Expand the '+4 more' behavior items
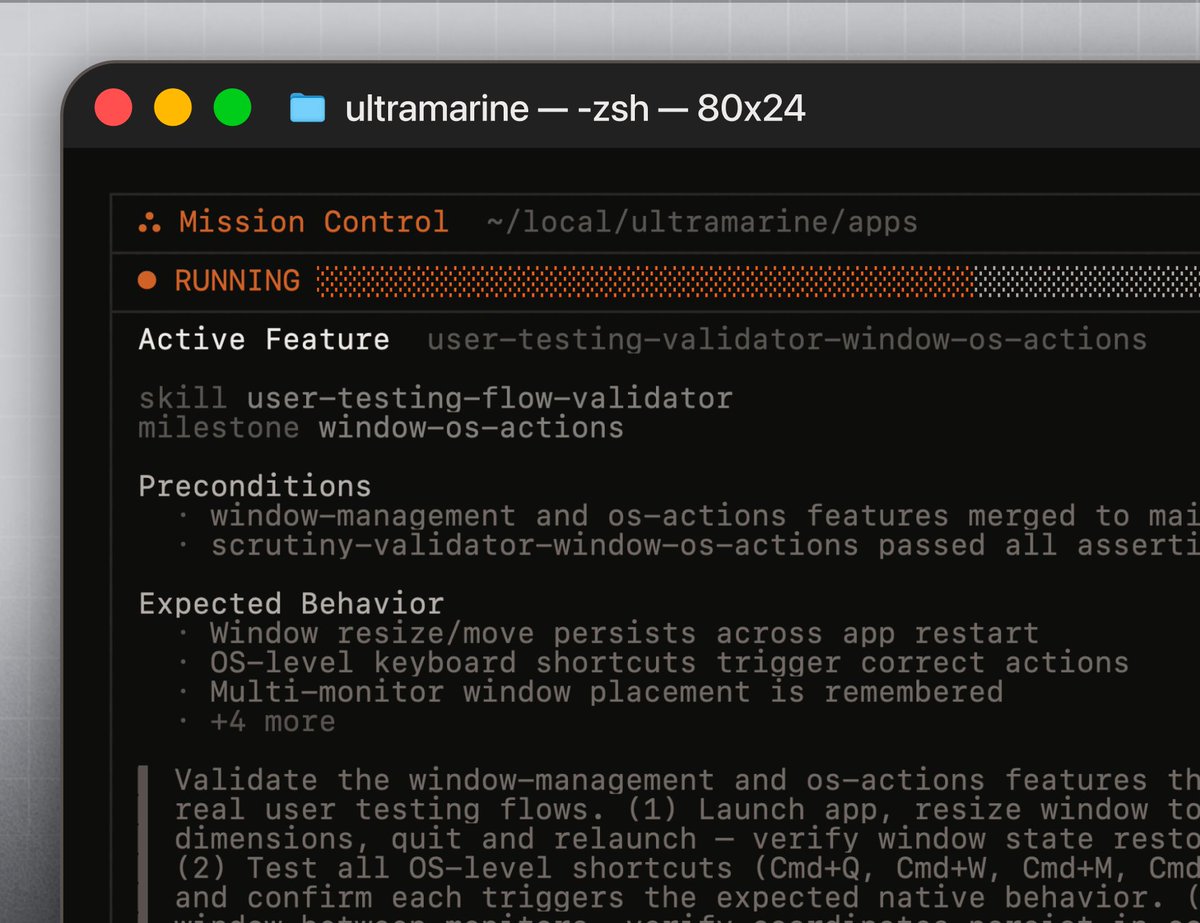The image size is (1200, 923). click(272, 721)
